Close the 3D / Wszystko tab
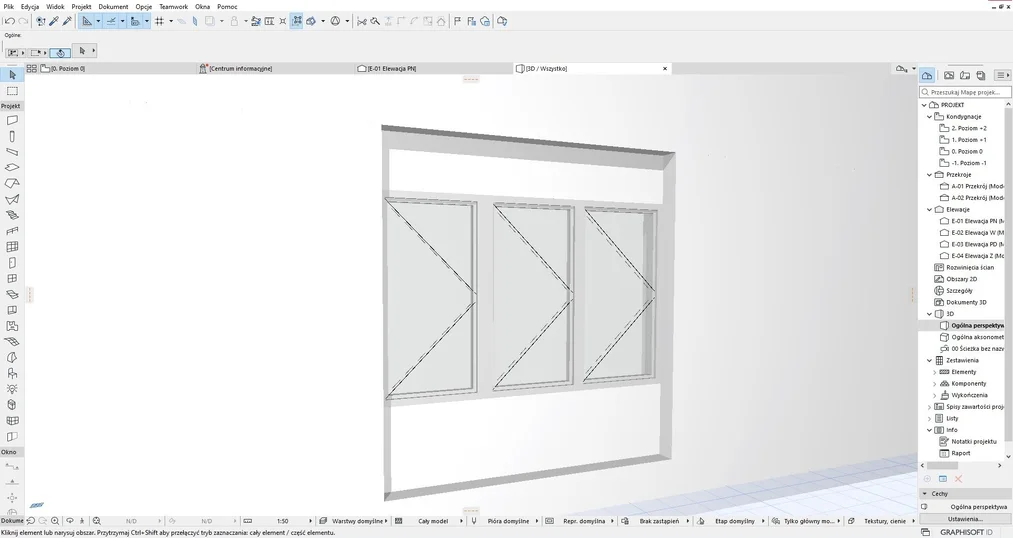 pyautogui.click(x=665, y=68)
